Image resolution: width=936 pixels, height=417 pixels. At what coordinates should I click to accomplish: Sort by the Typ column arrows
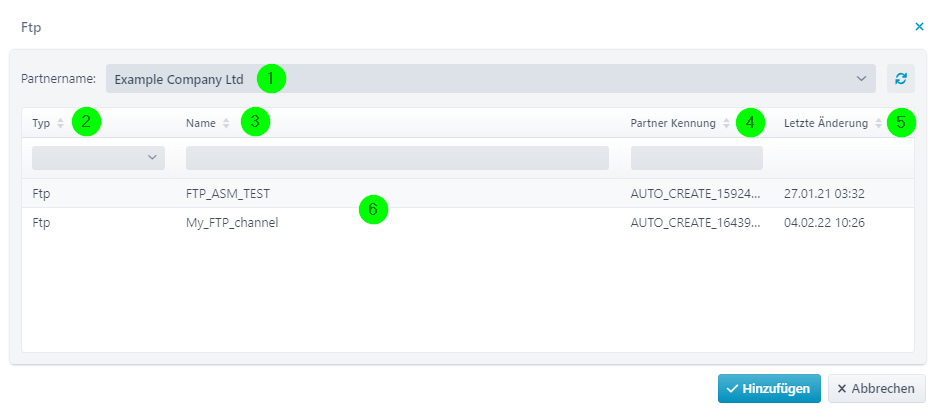coord(60,123)
